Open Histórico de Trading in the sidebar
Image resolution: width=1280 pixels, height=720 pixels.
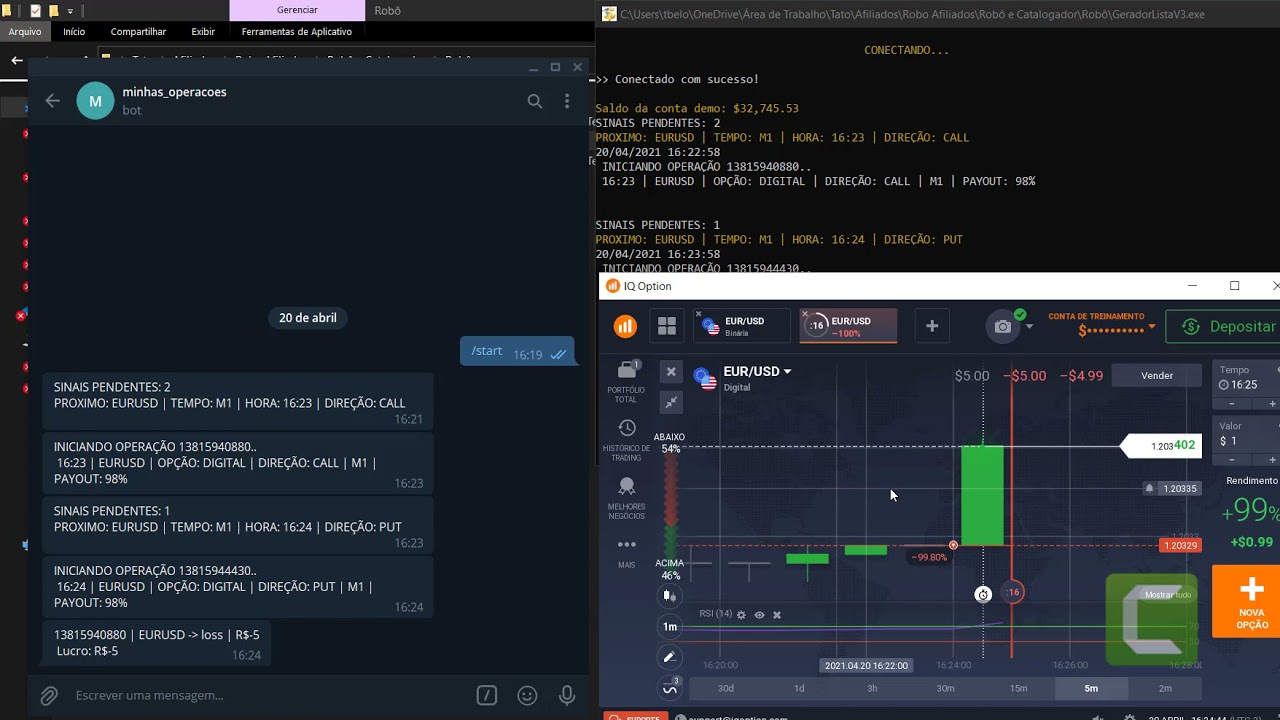(627, 441)
